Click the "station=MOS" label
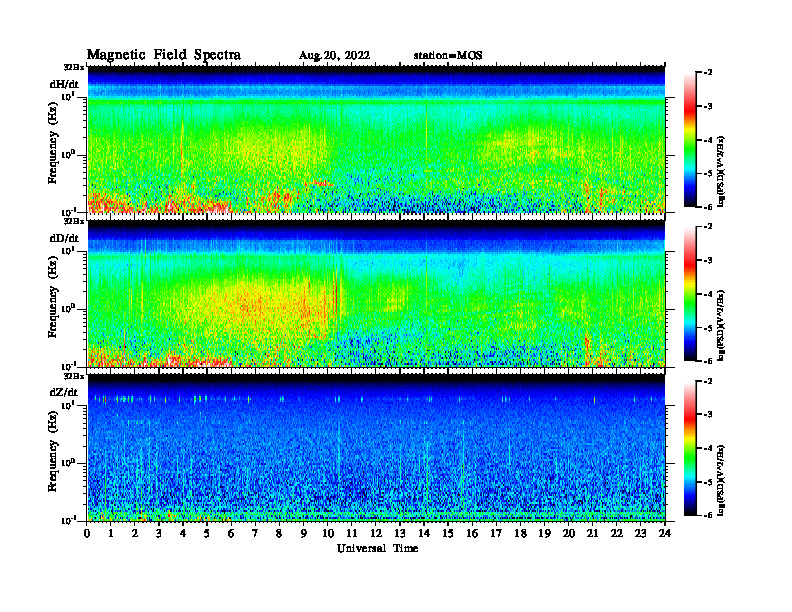Screen dimensions: 792x612 click(x=448, y=56)
